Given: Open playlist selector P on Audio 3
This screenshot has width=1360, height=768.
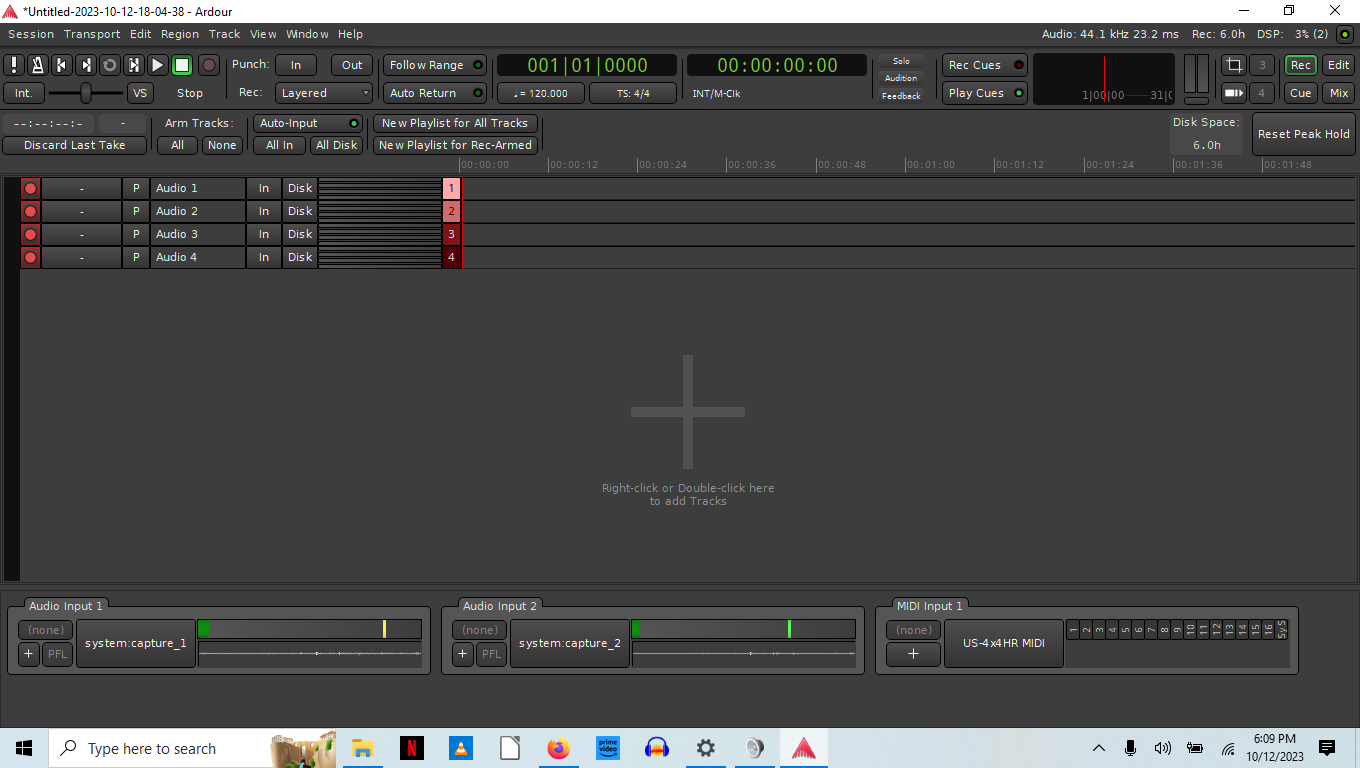Looking at the screenshot, I should tap(136, 234).
